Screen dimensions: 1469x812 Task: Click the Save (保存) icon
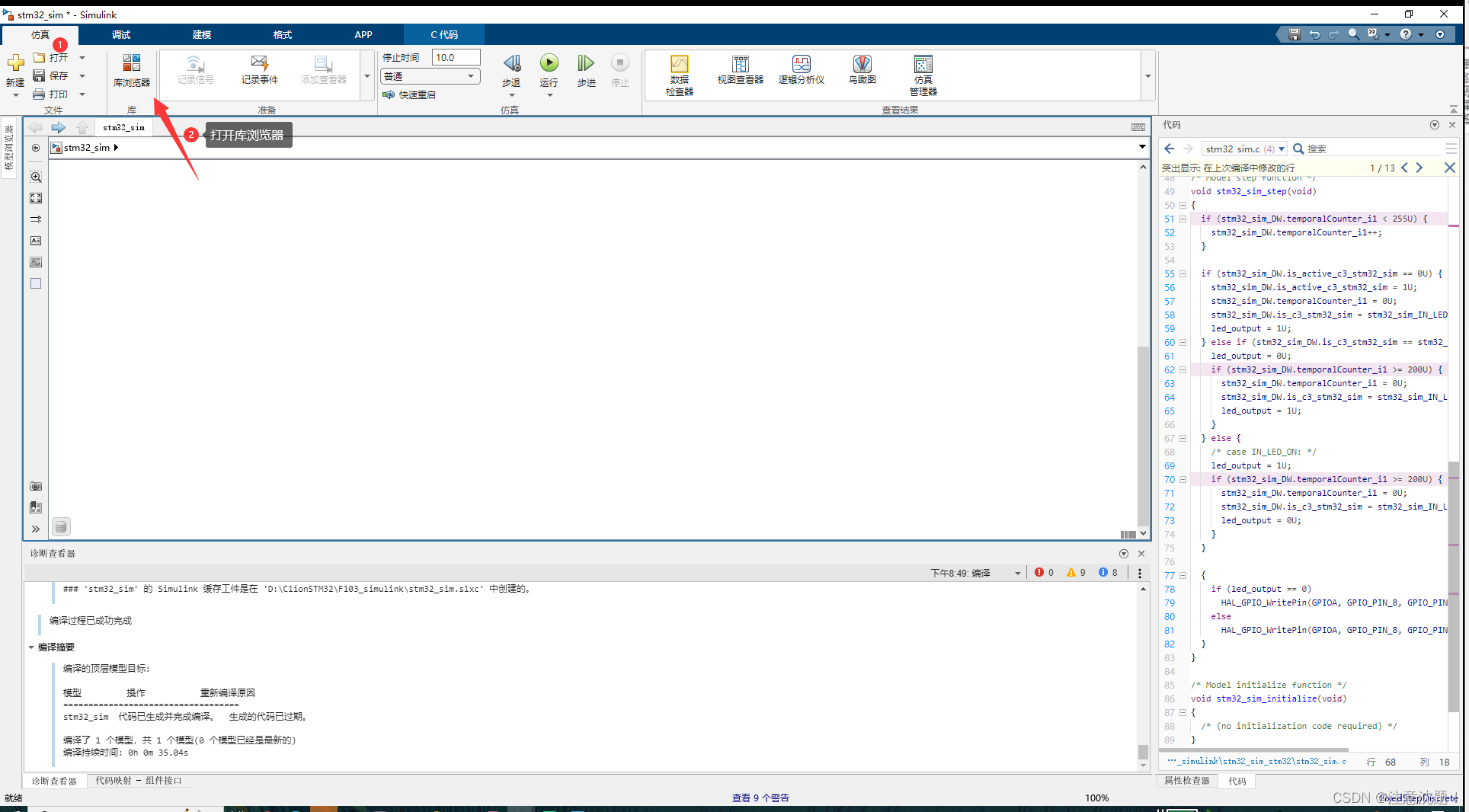[39, 75]
